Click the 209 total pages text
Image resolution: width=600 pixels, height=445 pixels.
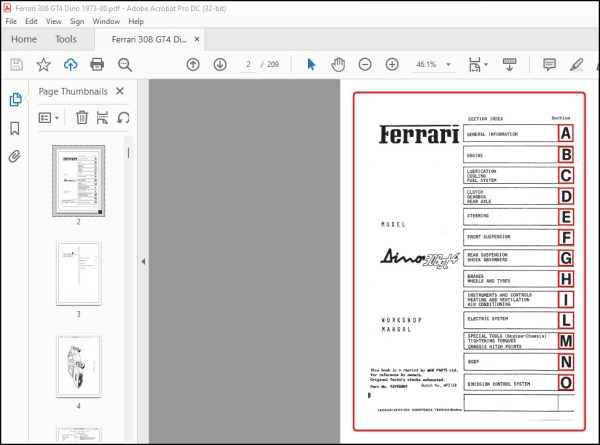273,64
